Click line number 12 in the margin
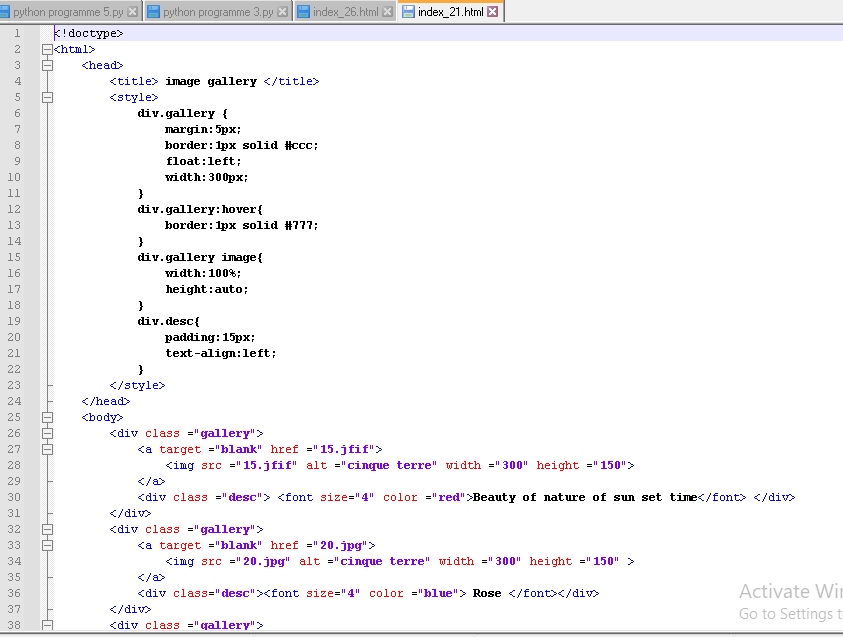 click(14, 209)
